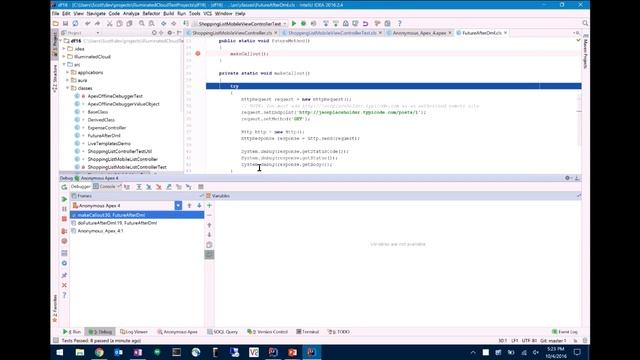Click the Rerun icon in Debug panel
This screenshot has width=640, height=360.
64,187
